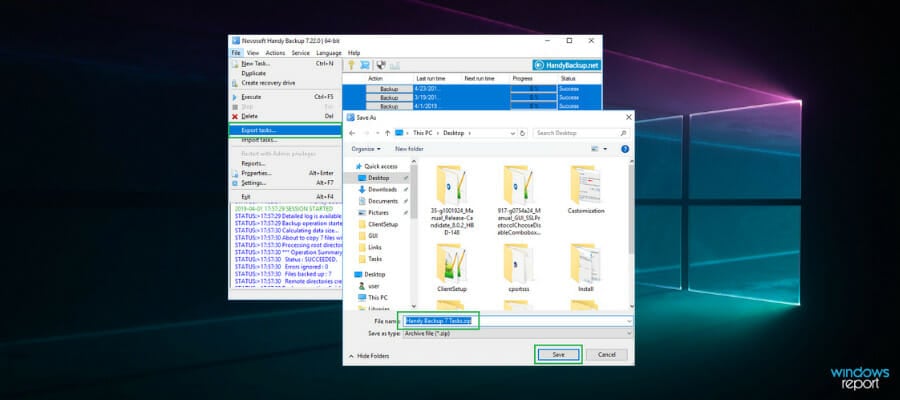Click the blue cart icon in Handy Backup toolbar

click(364, 65)
